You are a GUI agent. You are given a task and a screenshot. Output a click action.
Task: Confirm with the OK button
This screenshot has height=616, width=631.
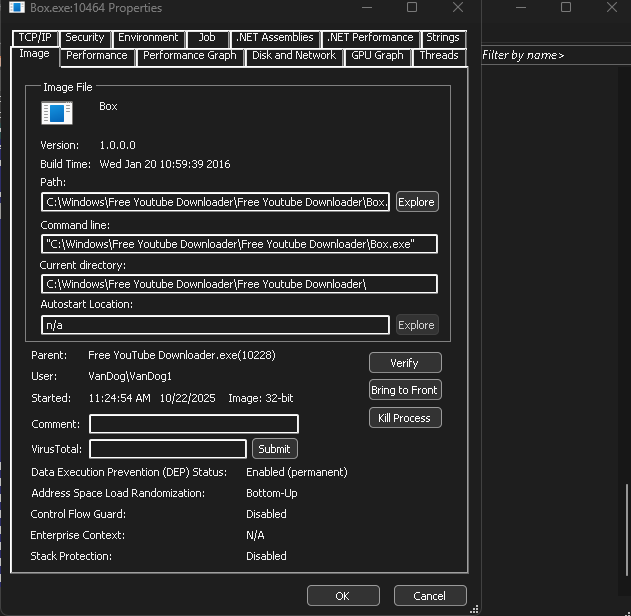tap(343, 595)
